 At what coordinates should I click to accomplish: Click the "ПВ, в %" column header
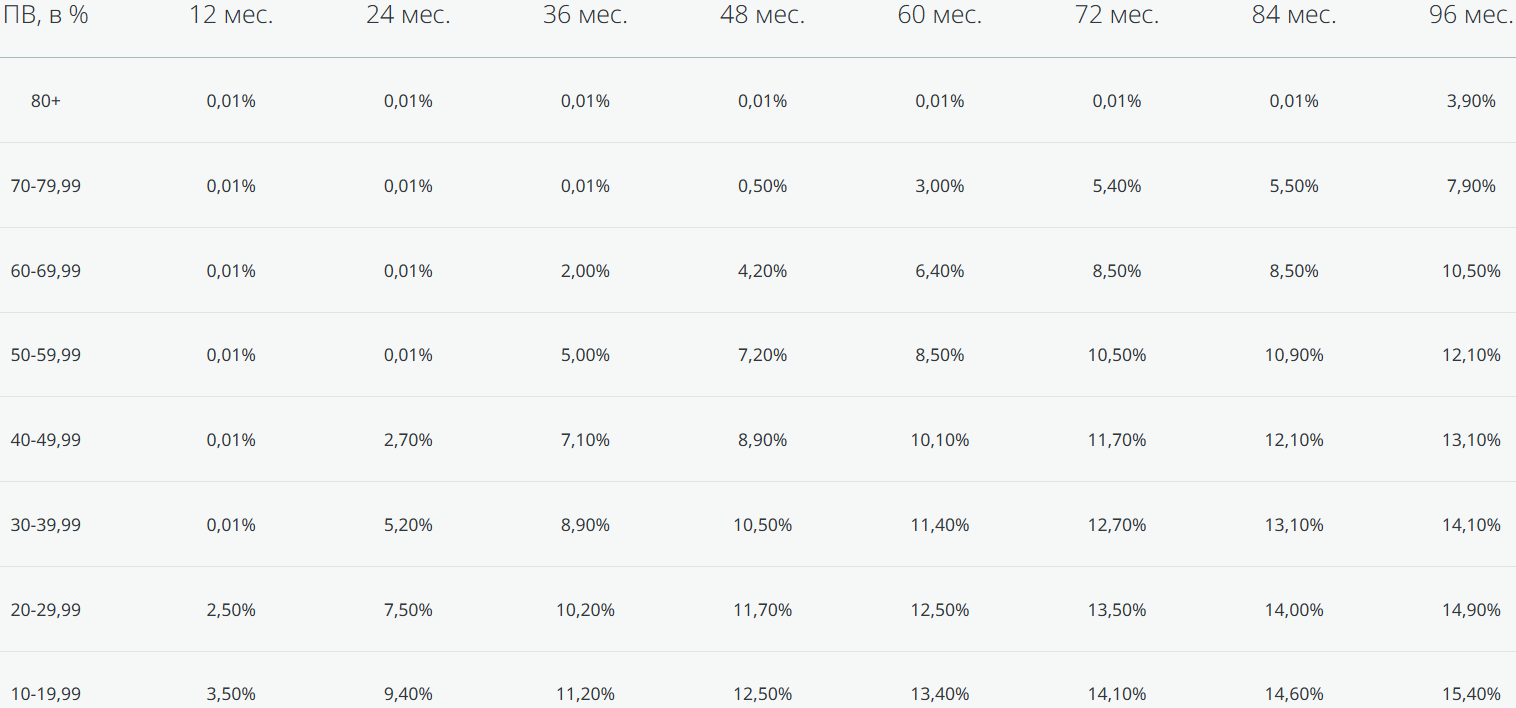[46, 15]
